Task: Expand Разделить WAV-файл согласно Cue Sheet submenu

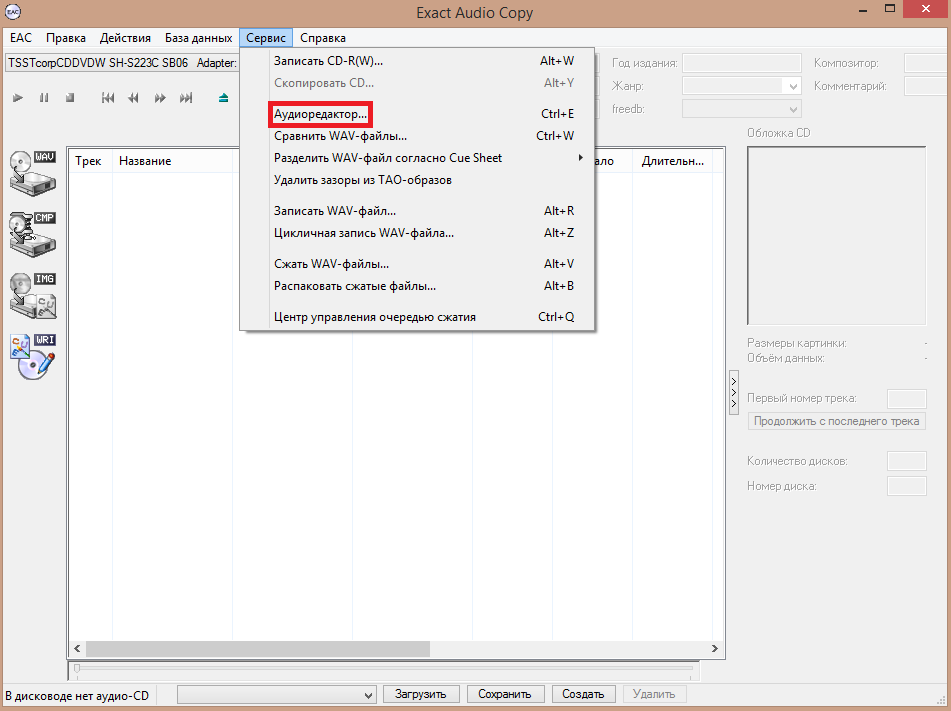Action: (417, 158)
